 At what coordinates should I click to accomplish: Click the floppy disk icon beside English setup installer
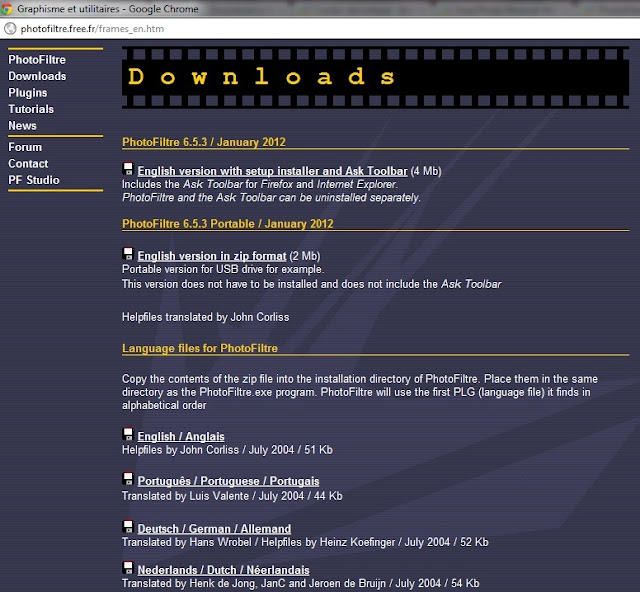click(x=128, y=169)
